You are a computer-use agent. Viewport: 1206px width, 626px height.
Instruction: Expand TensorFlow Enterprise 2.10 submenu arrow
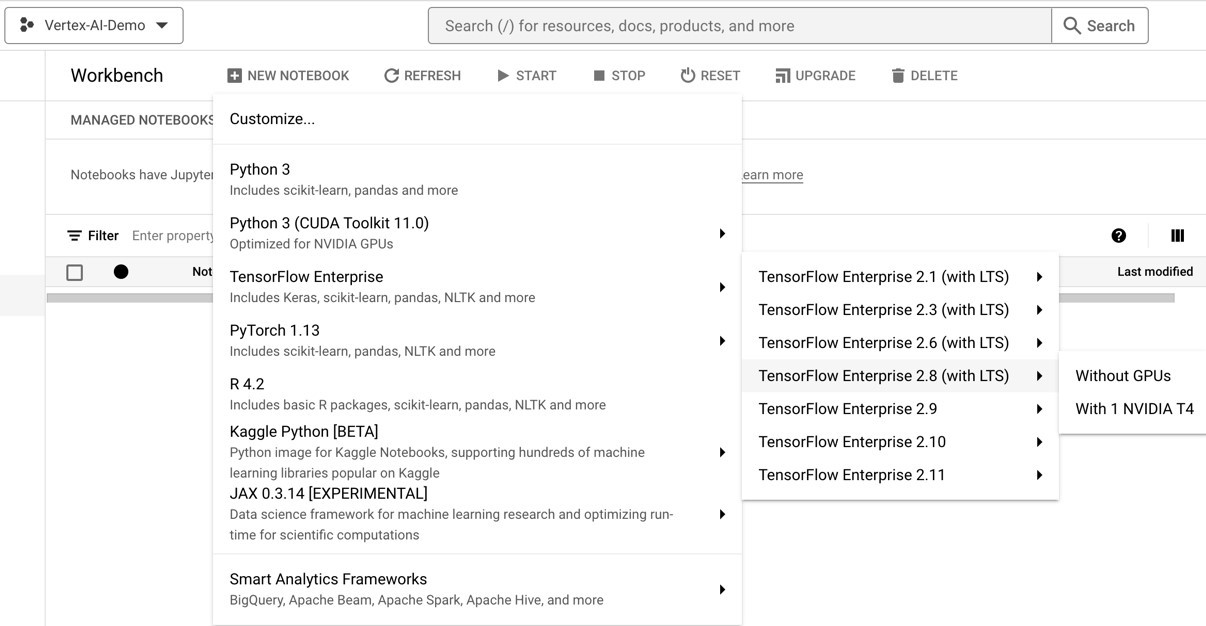click(1040, 442)
